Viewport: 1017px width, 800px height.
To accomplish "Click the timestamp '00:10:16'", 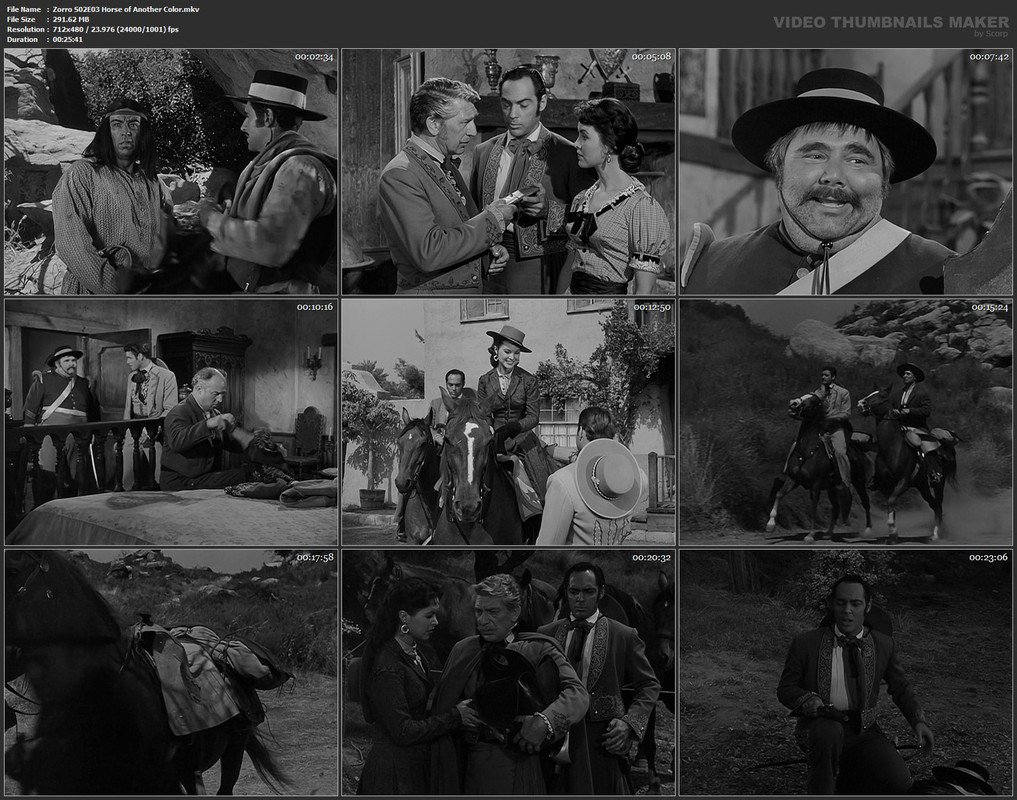I will tap(315, 307).
